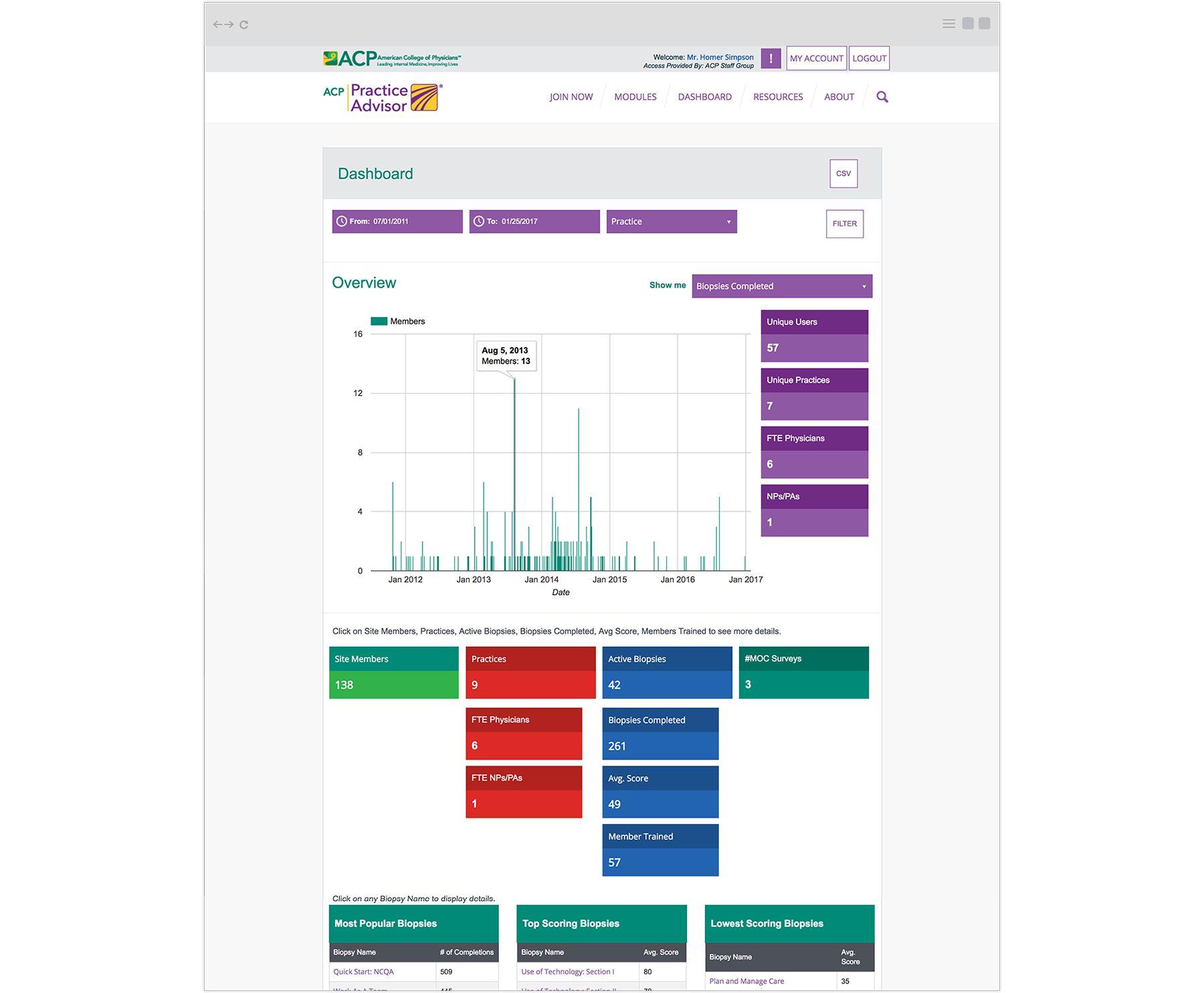Image resolution: width=1204 pixels, height=993 pixels.
Task: Click the browser reload icon
Action: click(x=244, y=25)
